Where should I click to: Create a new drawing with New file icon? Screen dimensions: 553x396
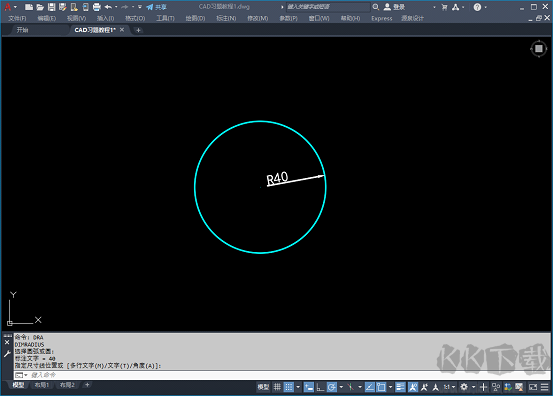[29, 7]
